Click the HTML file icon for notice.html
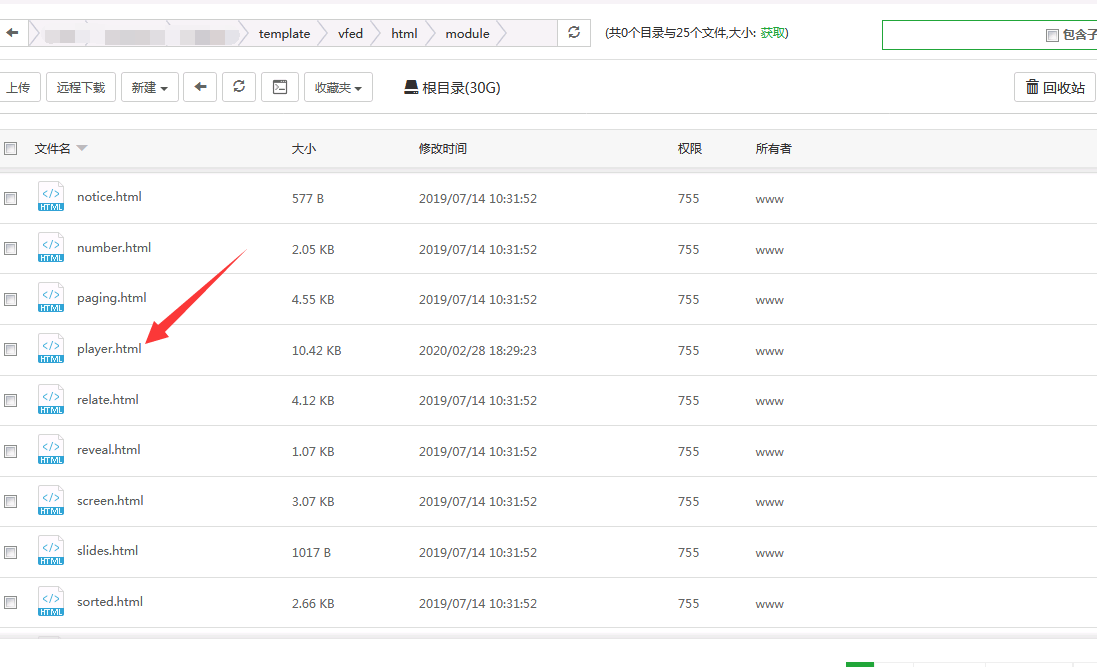This screenshot has height=667, width=1097. (50, 197)
